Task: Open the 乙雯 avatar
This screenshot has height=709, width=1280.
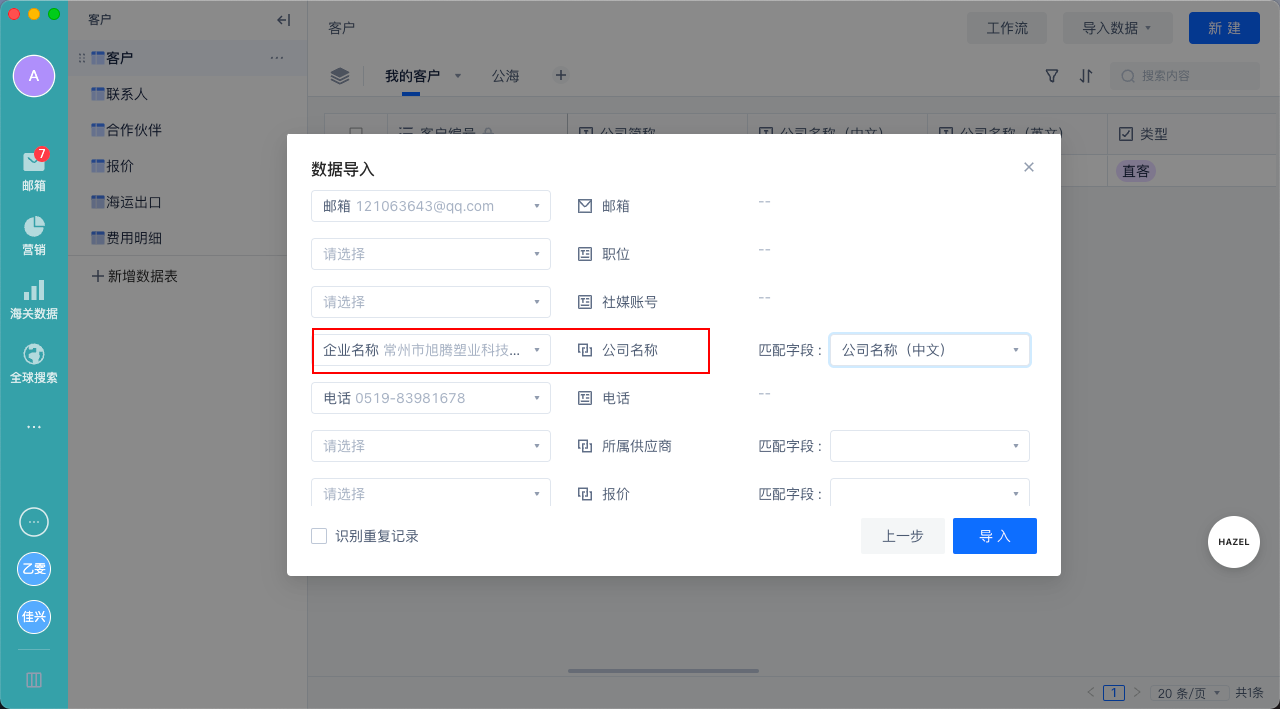Action: pos(34,569)
